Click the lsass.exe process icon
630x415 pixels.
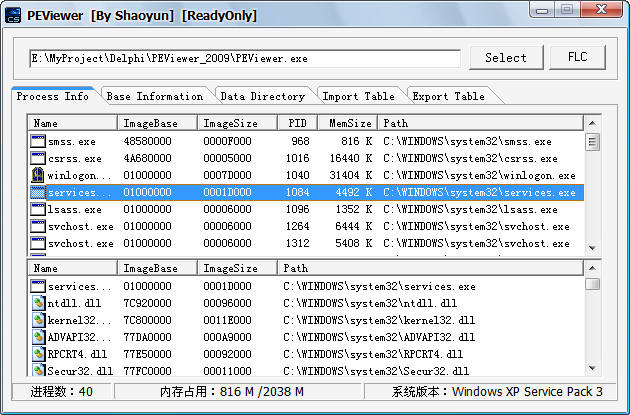38,209
